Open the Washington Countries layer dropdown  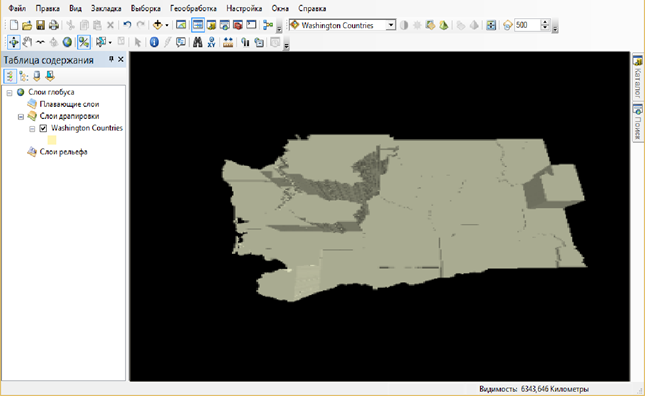[x=391, y=25]
